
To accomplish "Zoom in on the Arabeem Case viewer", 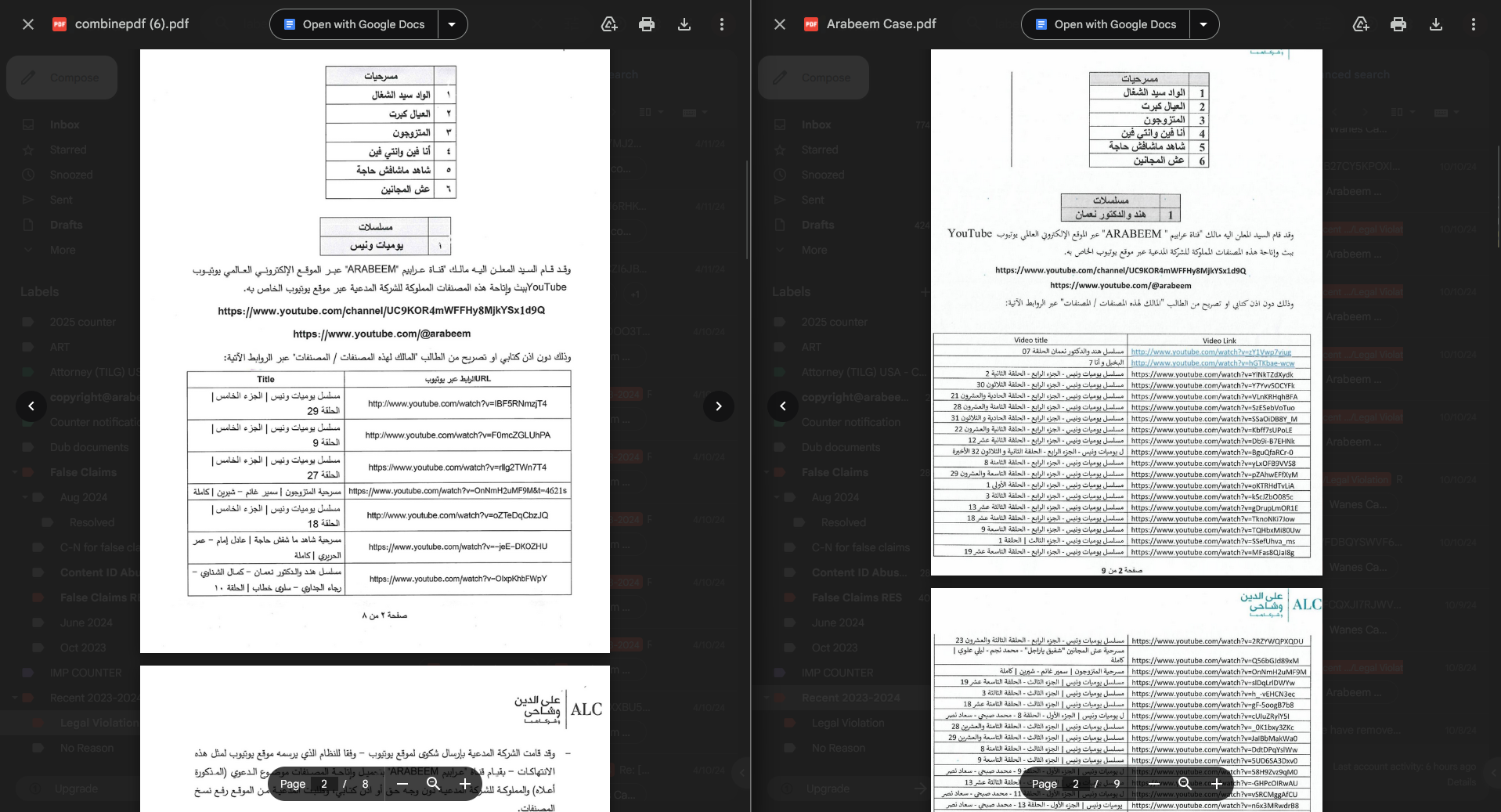I will pyautogui.click(x=1217, y=784).
